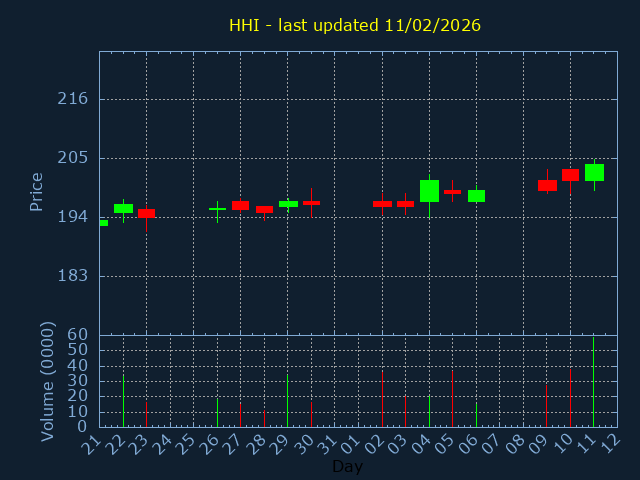Select the red volume bar on day 23
Viewport: 640px width, 480px height.
(146, 415)
